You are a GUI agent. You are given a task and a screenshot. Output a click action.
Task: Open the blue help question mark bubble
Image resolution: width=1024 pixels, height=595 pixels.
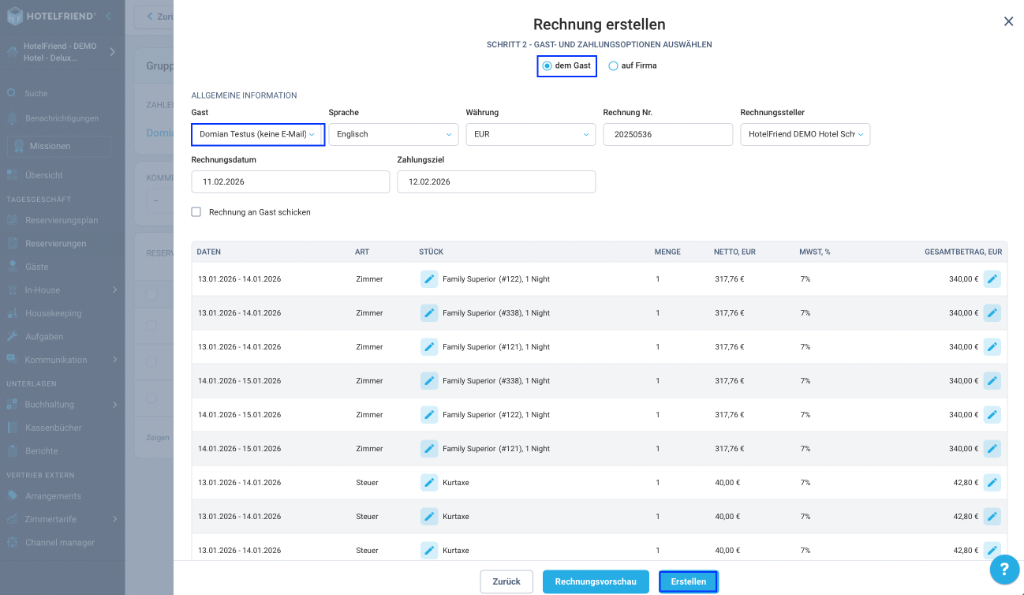click(x=1004, y=570)
